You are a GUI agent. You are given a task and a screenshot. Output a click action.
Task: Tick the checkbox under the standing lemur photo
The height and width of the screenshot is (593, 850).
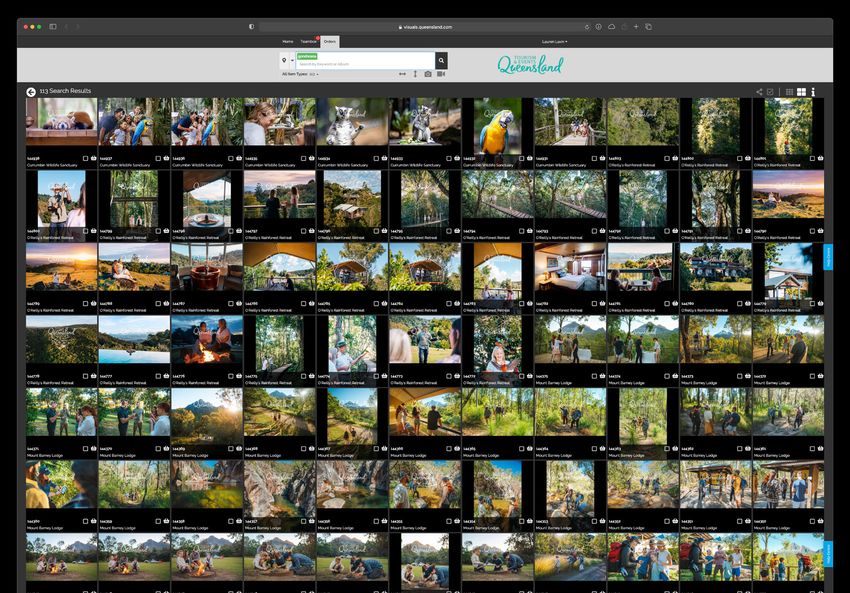(376, 158)
